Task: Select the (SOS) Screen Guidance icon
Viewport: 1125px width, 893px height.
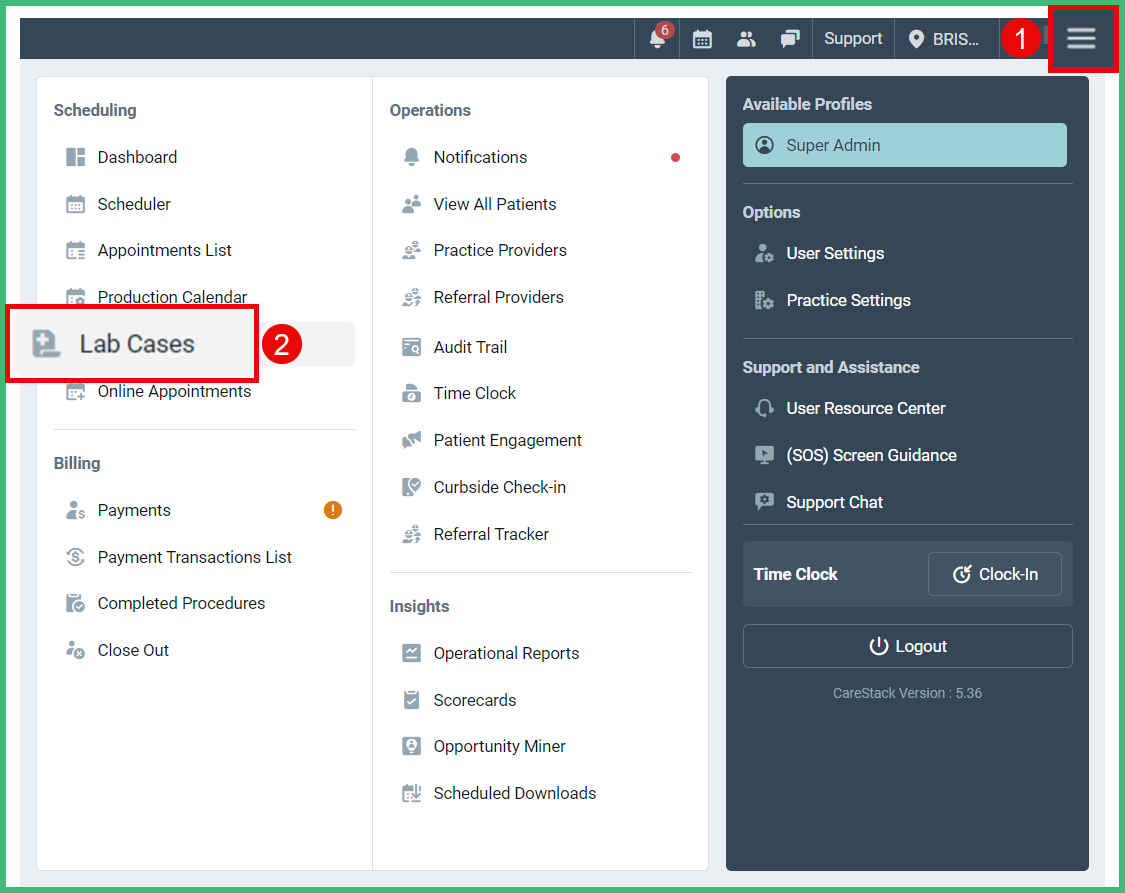Action: (764, 455)
